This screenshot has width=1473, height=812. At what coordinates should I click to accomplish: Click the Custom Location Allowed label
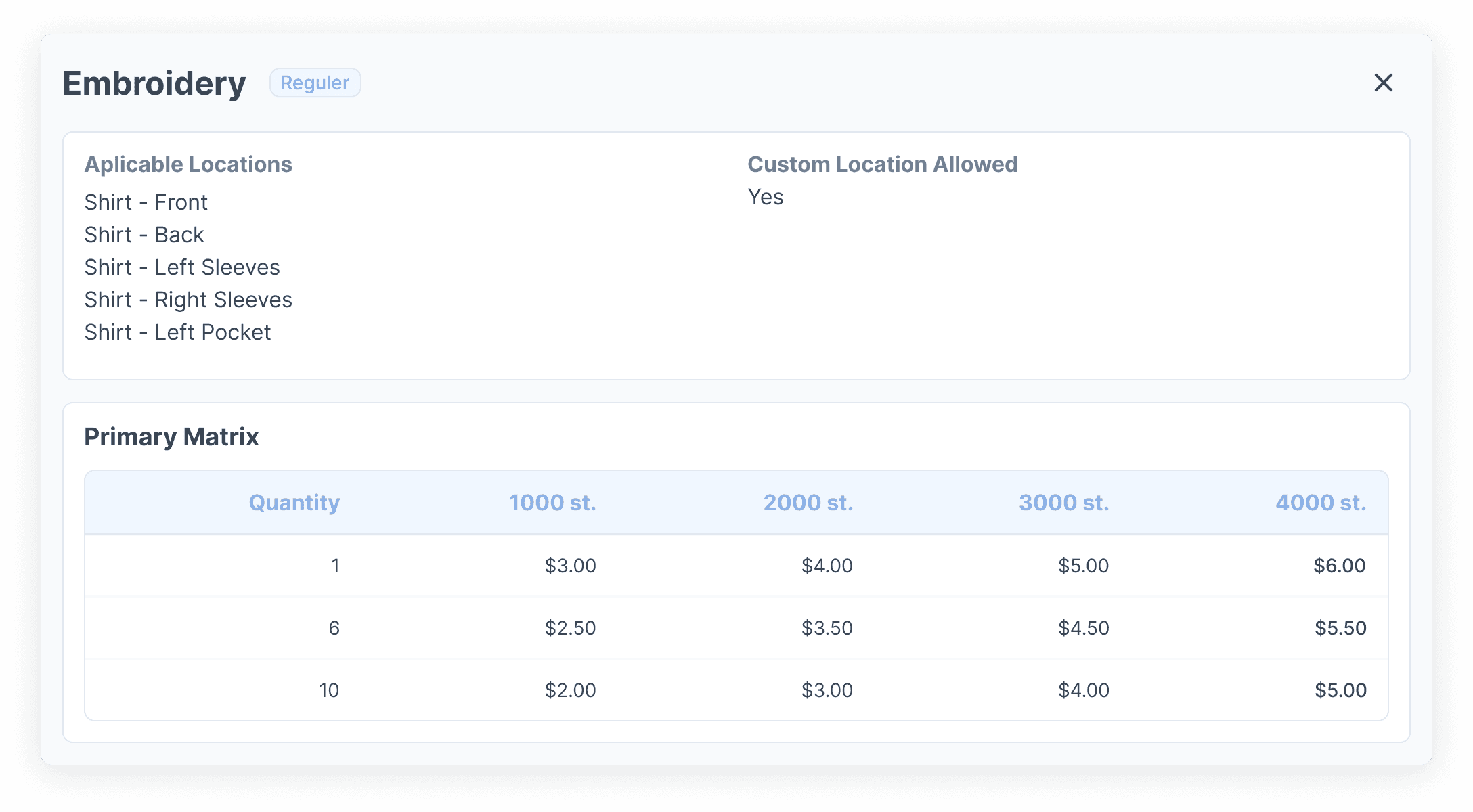point(883,164)
